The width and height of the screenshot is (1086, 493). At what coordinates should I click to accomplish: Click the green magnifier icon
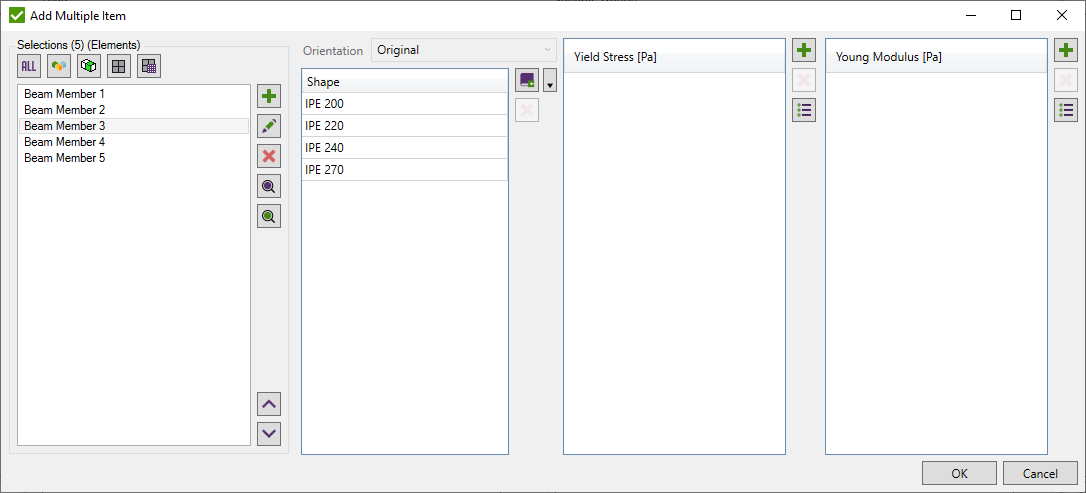pyautogui.click(x=269, y=216)
